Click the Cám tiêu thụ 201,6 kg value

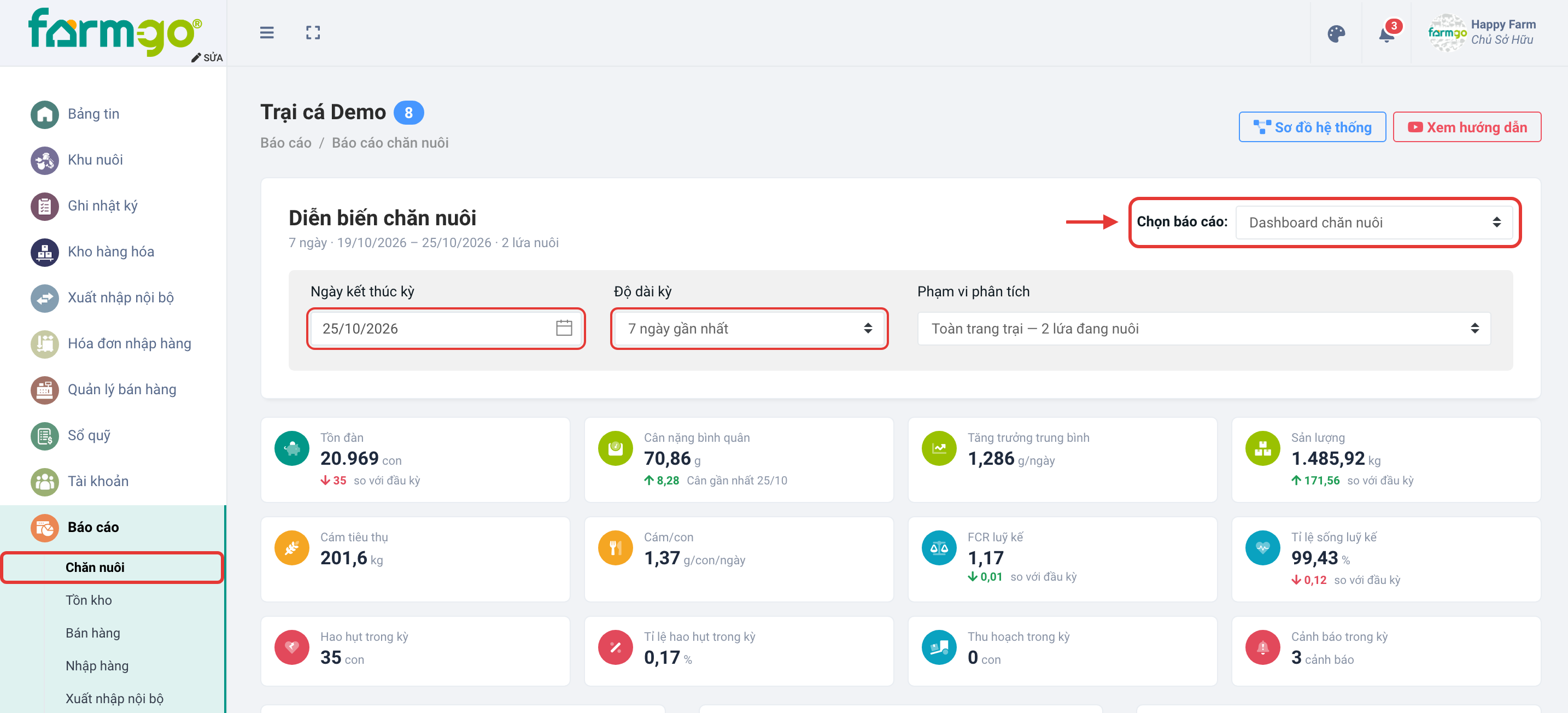click(x=351, y=558)
